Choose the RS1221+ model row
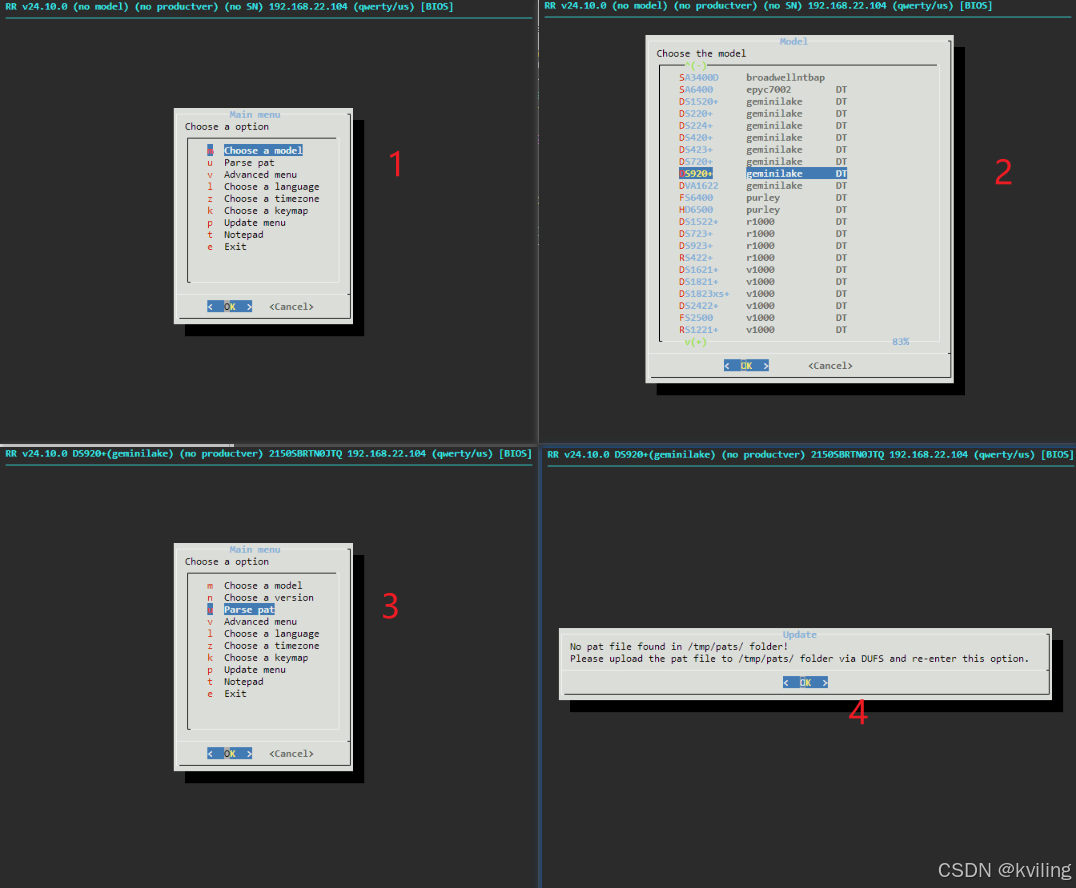1076x888 pixels. click(x=762, y=329)
